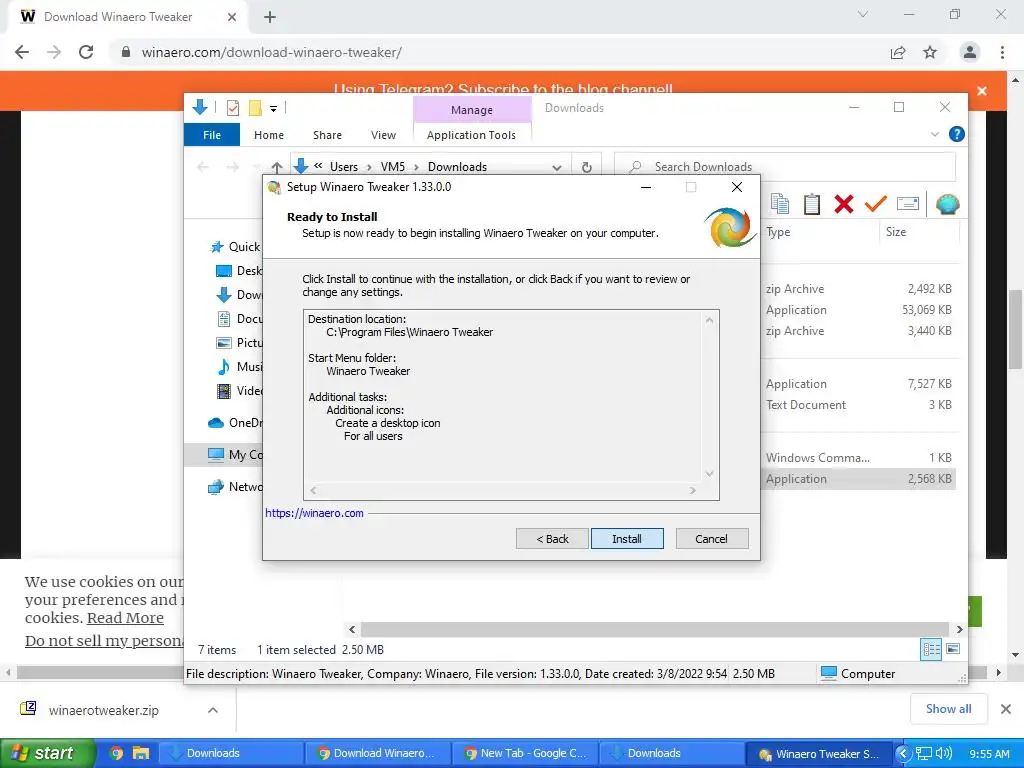Open the https://winaero.com link
The width and height of the screenshot is (1024, 768).
(x=314, y=513)
